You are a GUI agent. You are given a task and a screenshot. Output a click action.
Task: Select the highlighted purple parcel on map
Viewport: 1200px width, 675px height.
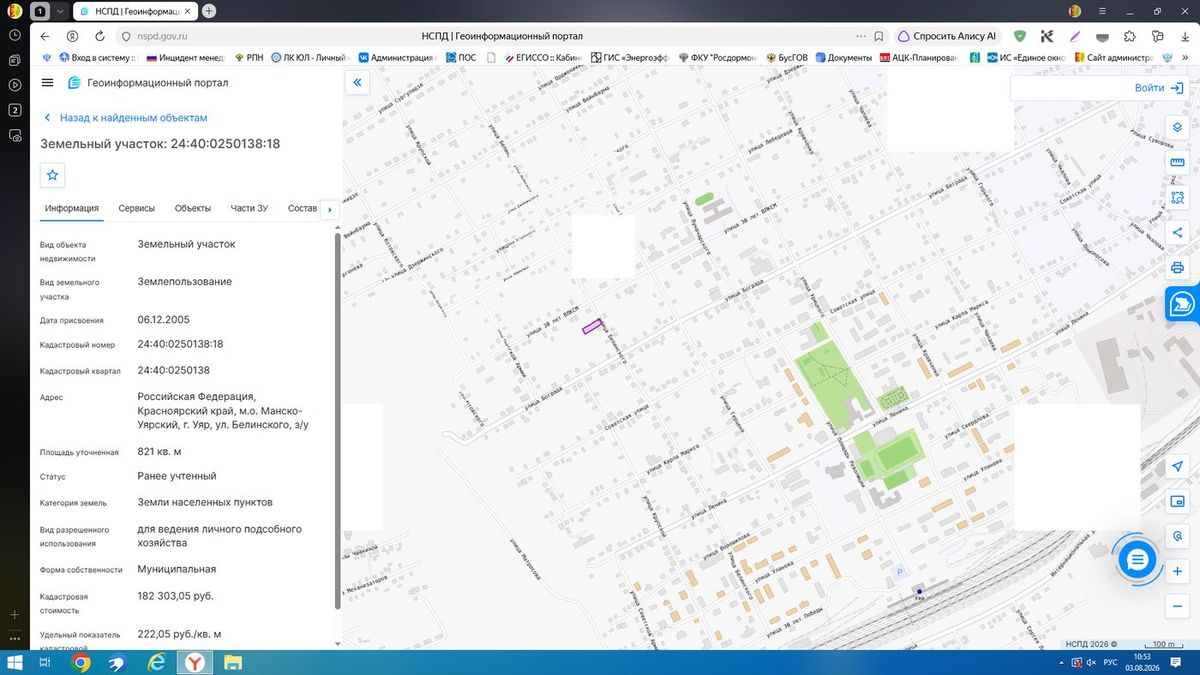pyautogui.click(x=593, y=326)
